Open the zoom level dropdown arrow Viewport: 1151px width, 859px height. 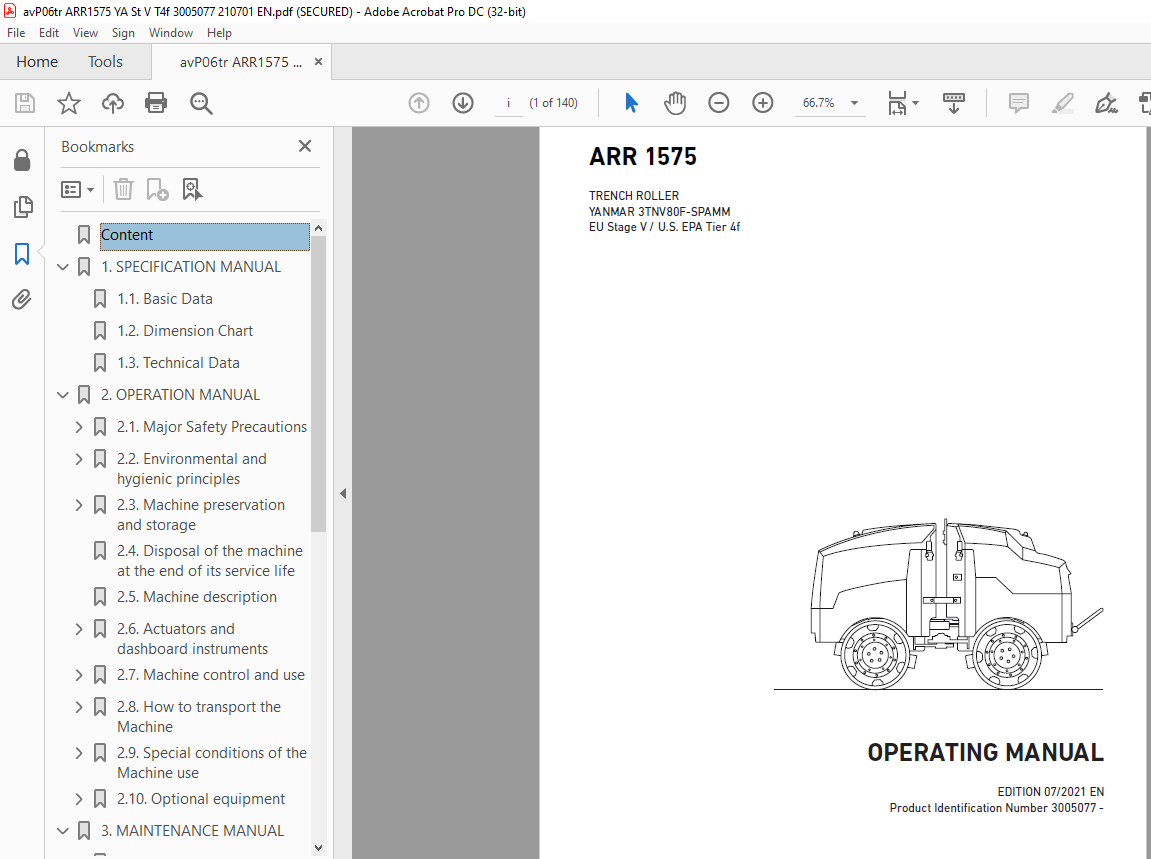(x=854, y=103)
